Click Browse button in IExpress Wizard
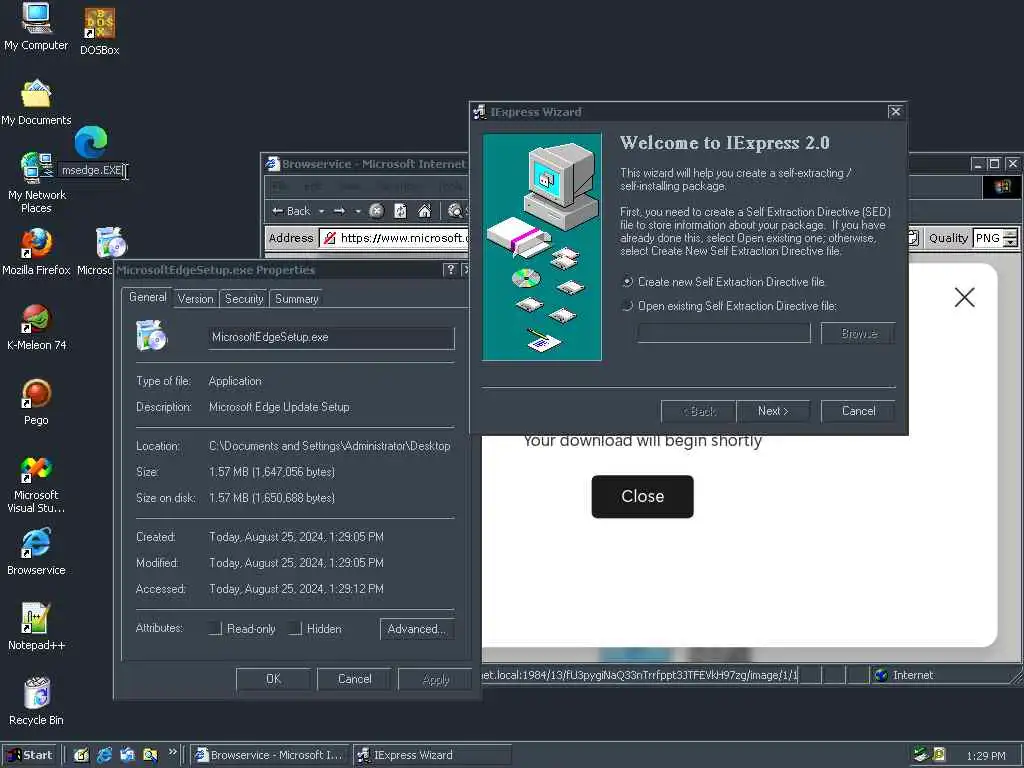1024x768 pixels. pyautogui.click(x=858, y=333)
